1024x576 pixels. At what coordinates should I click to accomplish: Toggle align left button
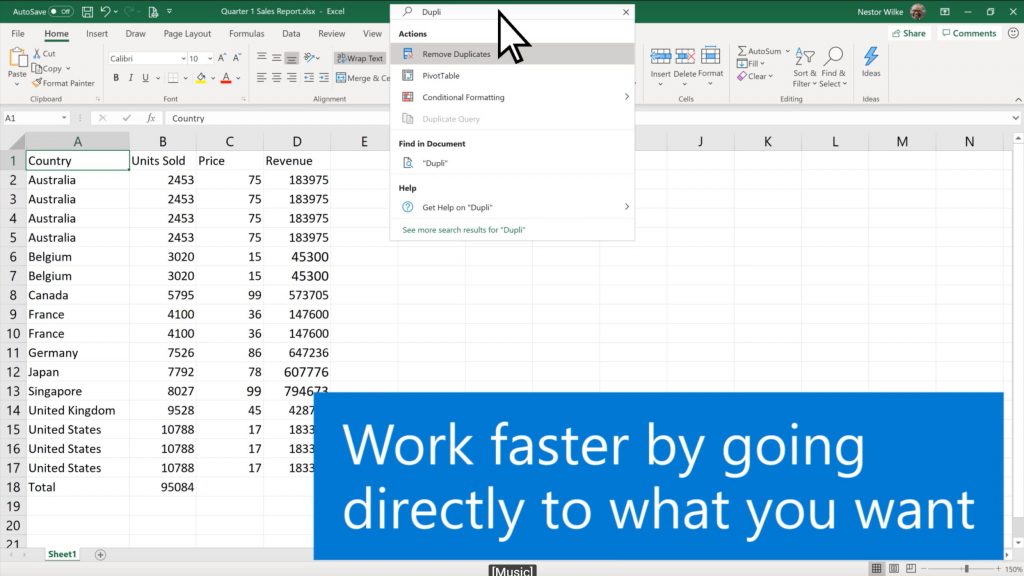(x=261, y=78)
